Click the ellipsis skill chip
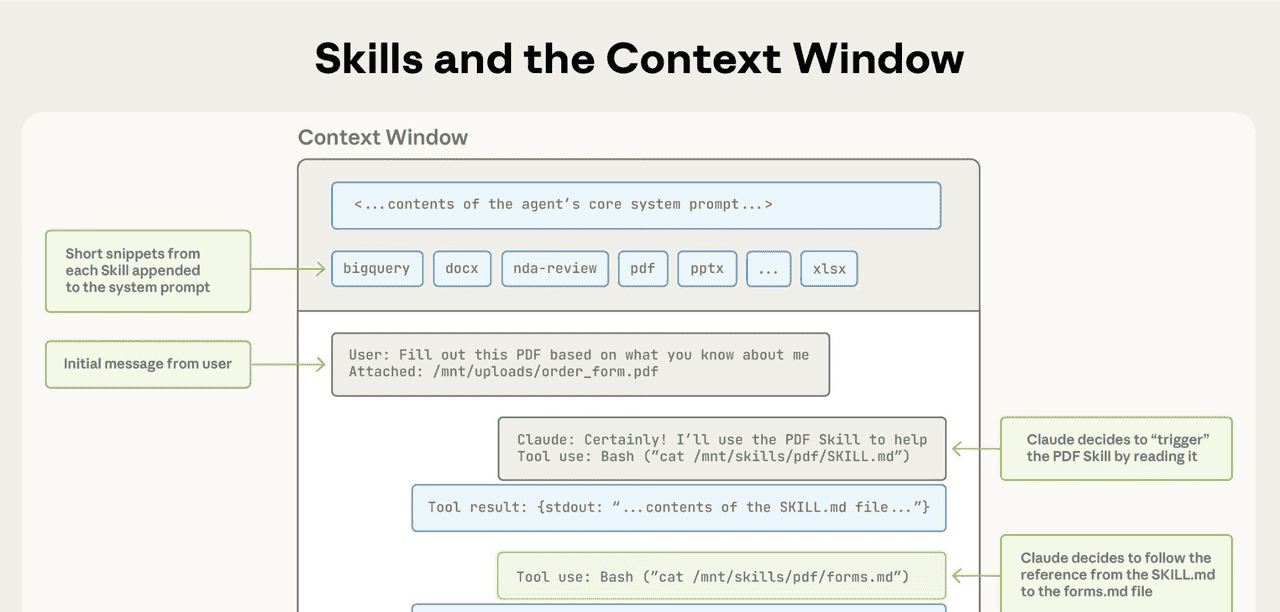Viewport: 1280px width, 612px height. click(768, 269)
